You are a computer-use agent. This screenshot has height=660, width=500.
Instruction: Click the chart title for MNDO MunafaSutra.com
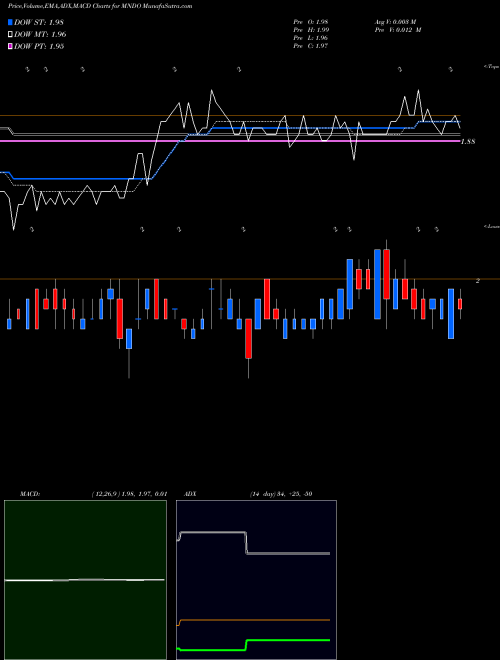point(100,6)
